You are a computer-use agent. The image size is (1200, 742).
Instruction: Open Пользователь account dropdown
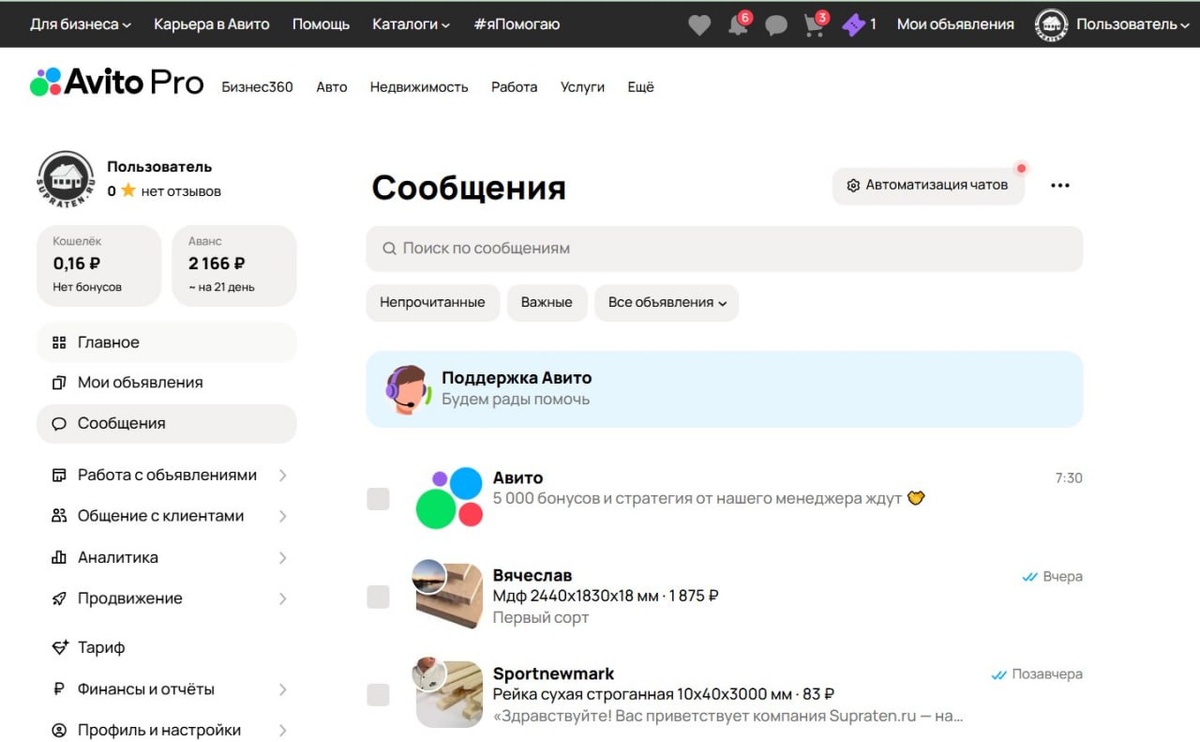click(1133, 24)
